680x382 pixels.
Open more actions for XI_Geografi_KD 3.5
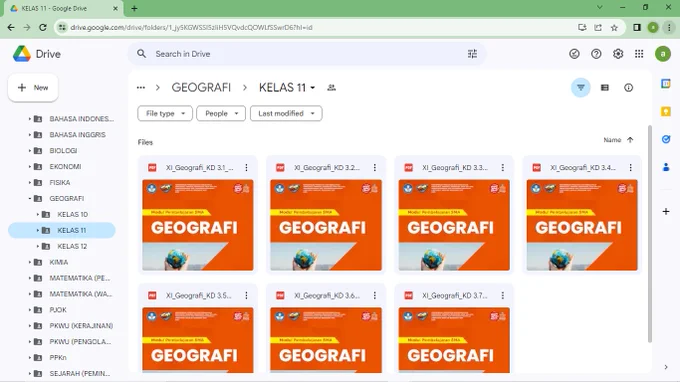(x=246, y=295)
